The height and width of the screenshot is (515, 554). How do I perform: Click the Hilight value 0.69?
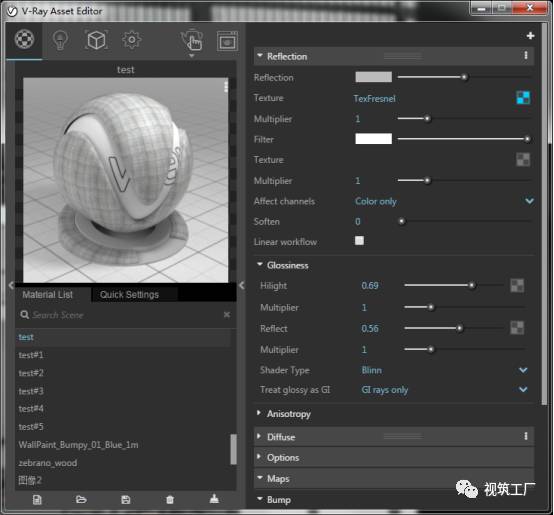pyautogui.click(x=370, y=285)
